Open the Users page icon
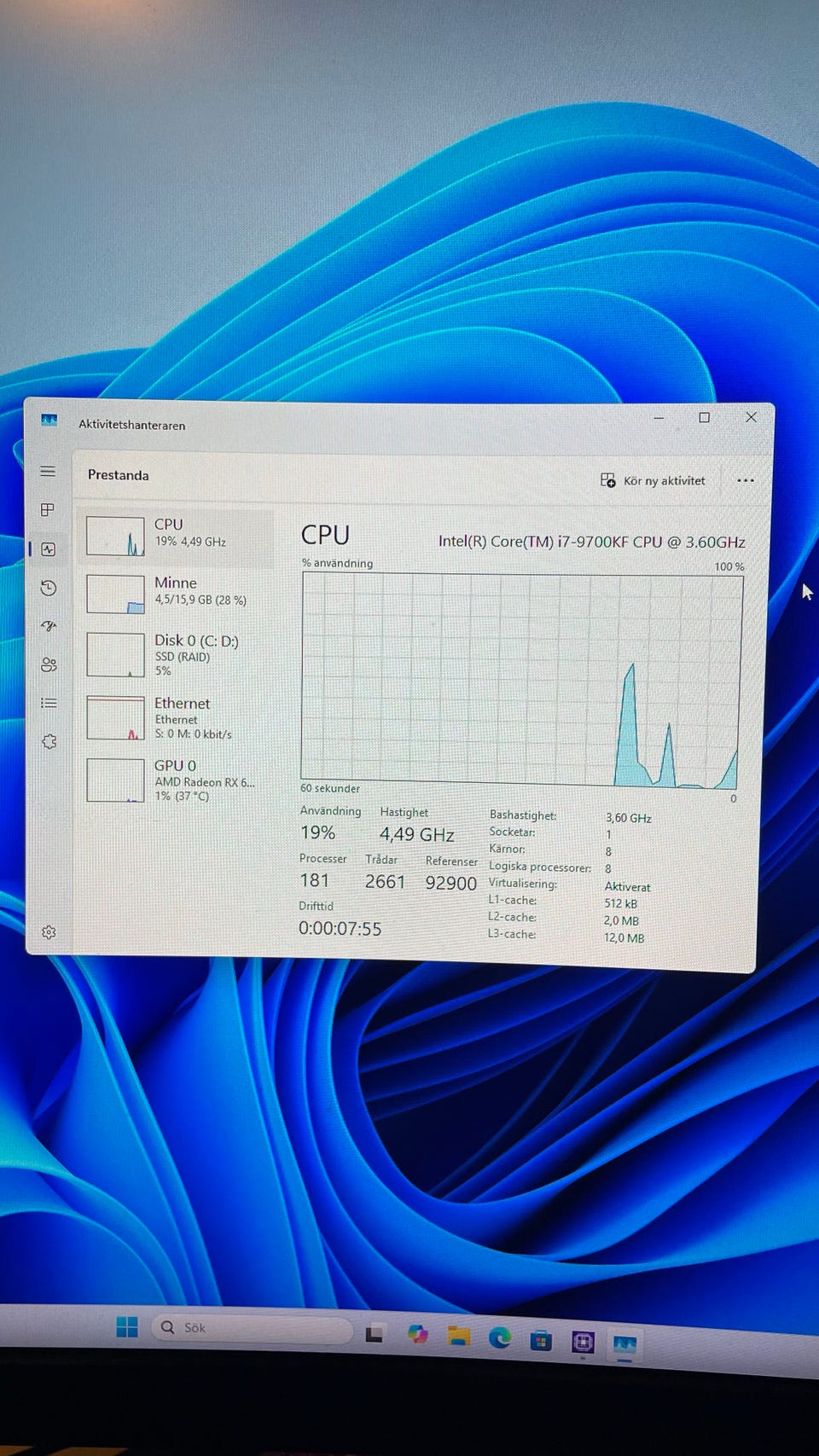 tap(49, 664)
